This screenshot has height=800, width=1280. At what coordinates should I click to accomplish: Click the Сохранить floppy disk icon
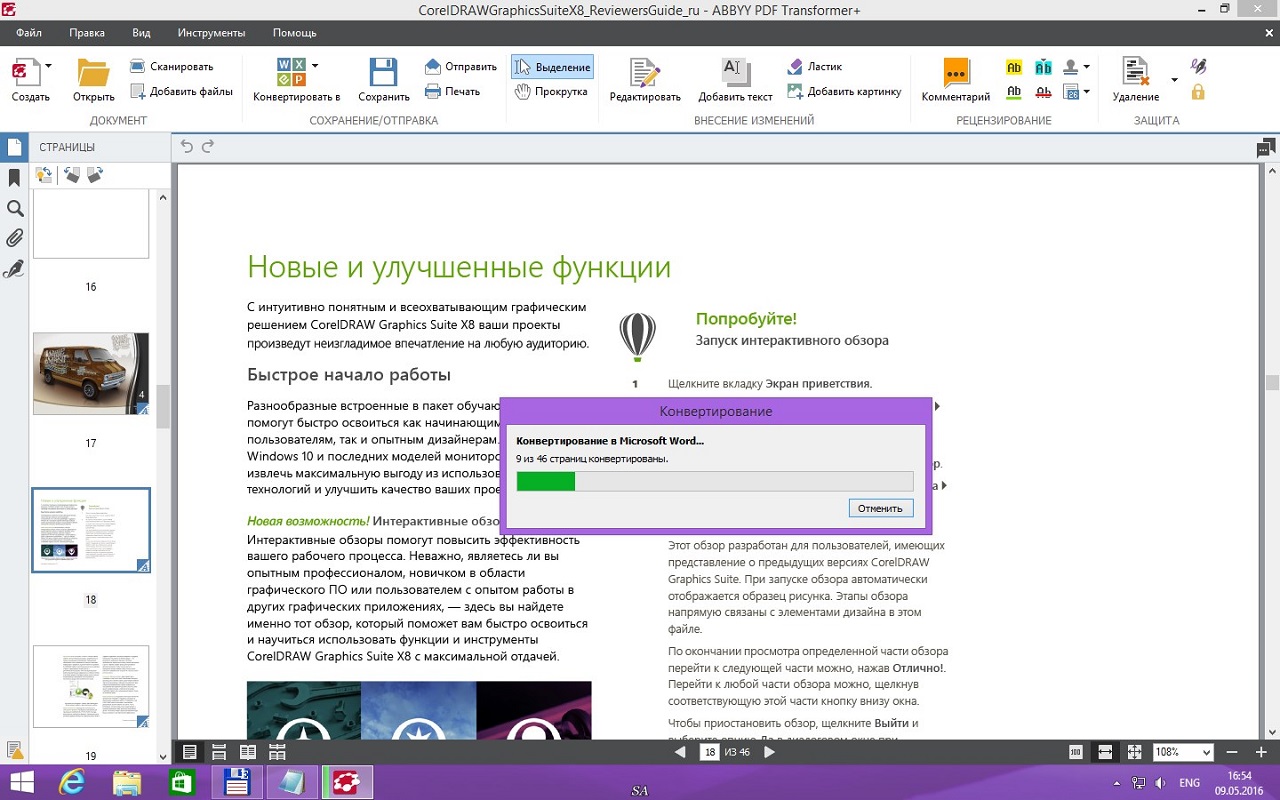(383, 72)
